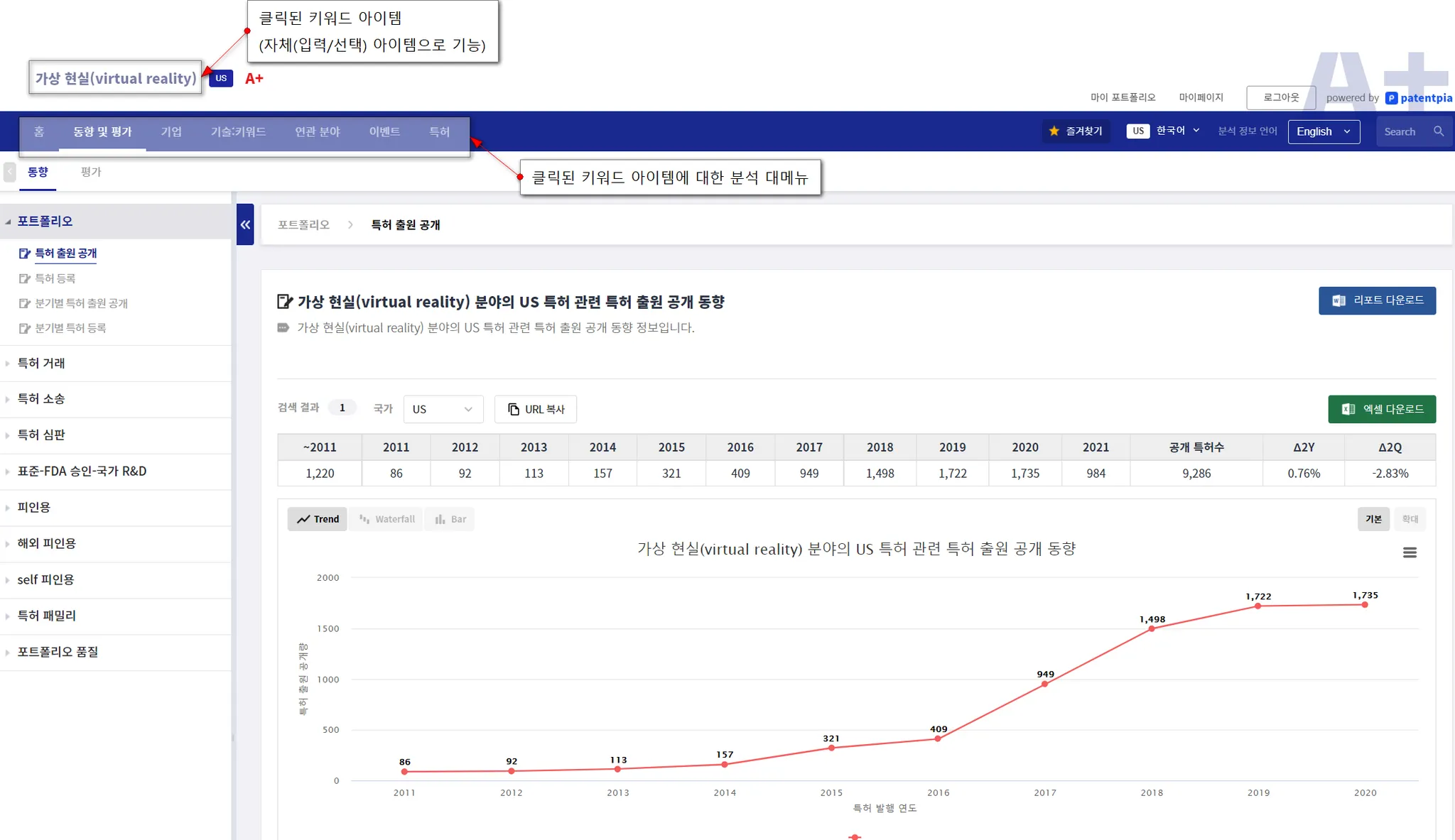Expand the 특허 거래 sidebar section
Screen dimensions: 1455x840
pyautogui.click(x=41, y=364)
